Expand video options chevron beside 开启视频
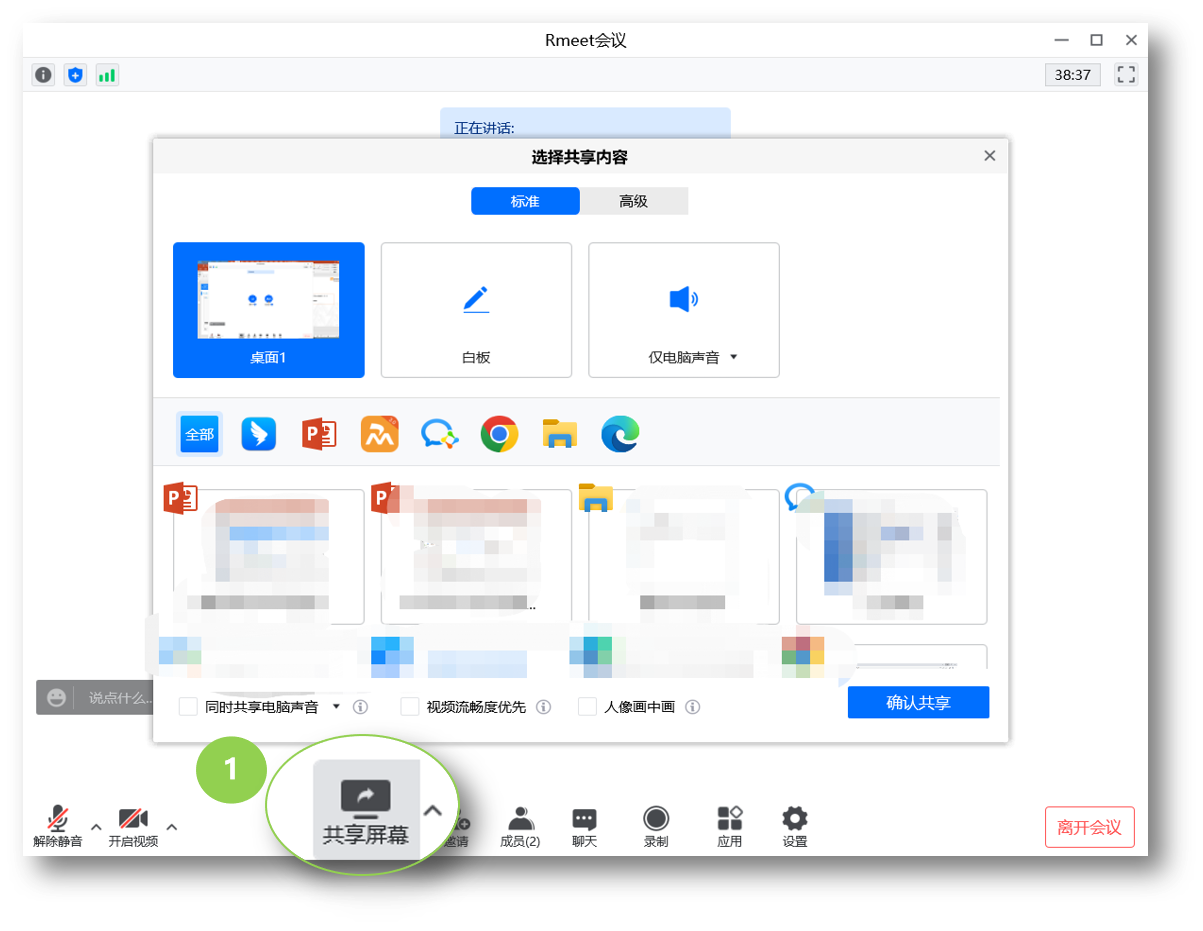This screenshot has width=1203, height=931. tap(172, 827)
